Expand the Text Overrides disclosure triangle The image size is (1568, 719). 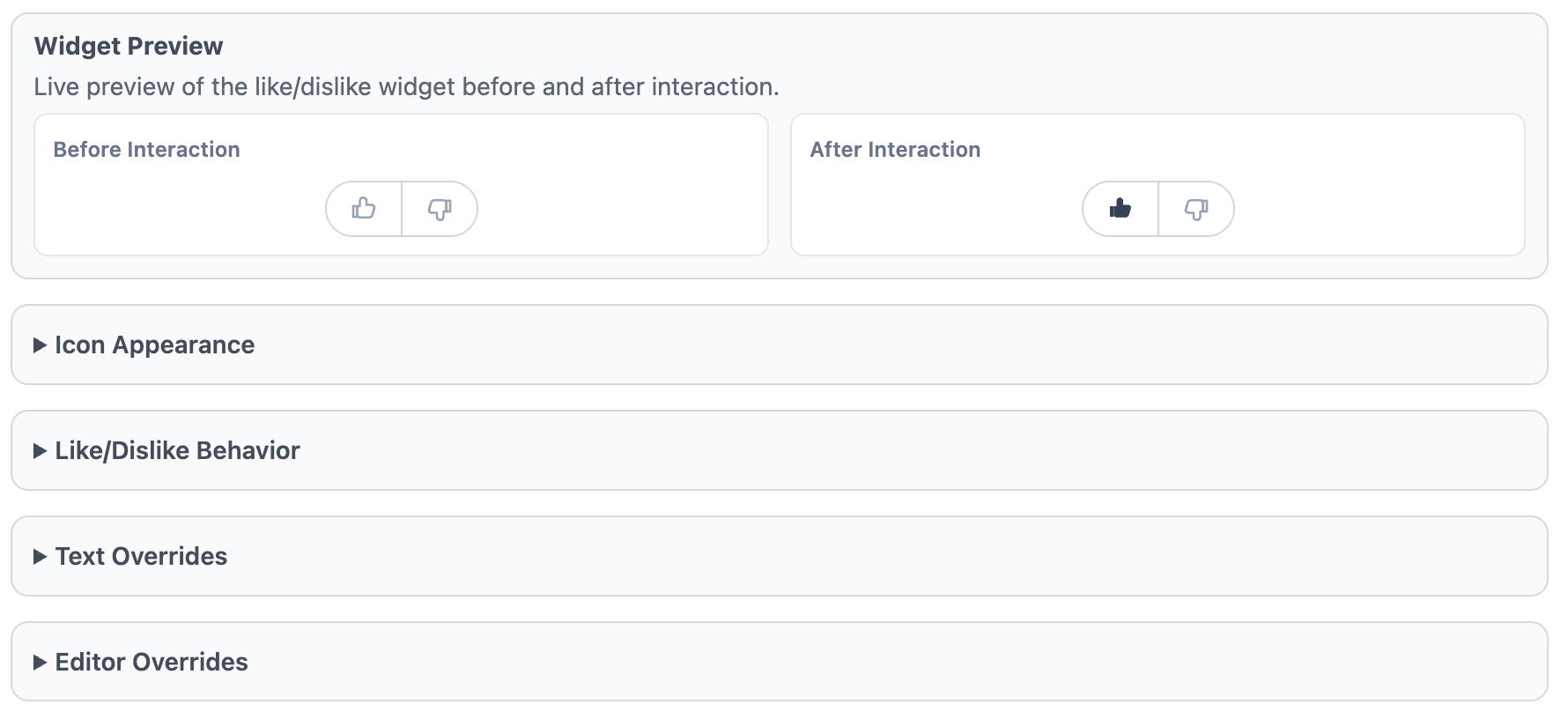click(x=40, y=557)
